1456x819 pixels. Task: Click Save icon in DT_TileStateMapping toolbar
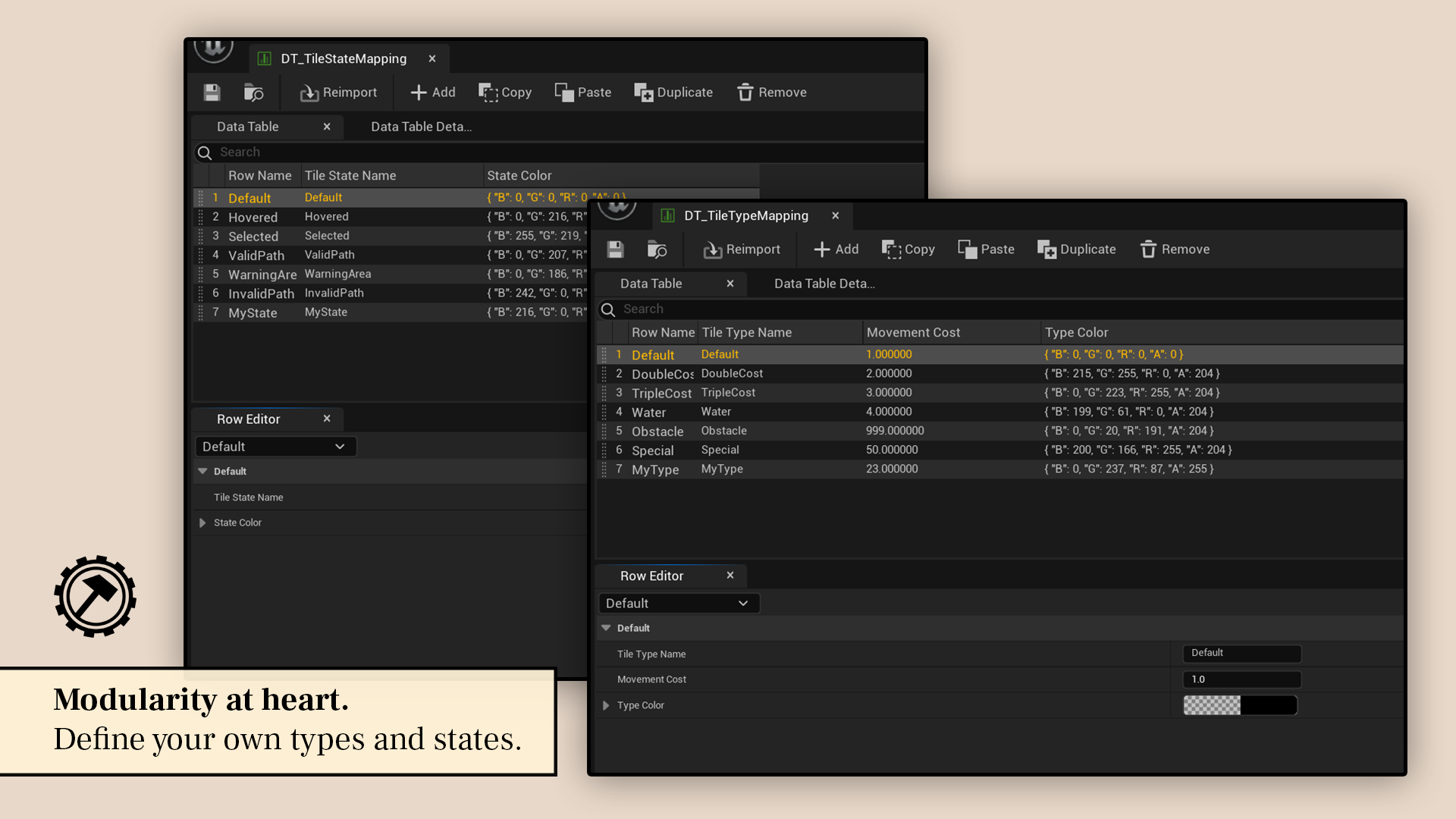click(x=212, y=93)
